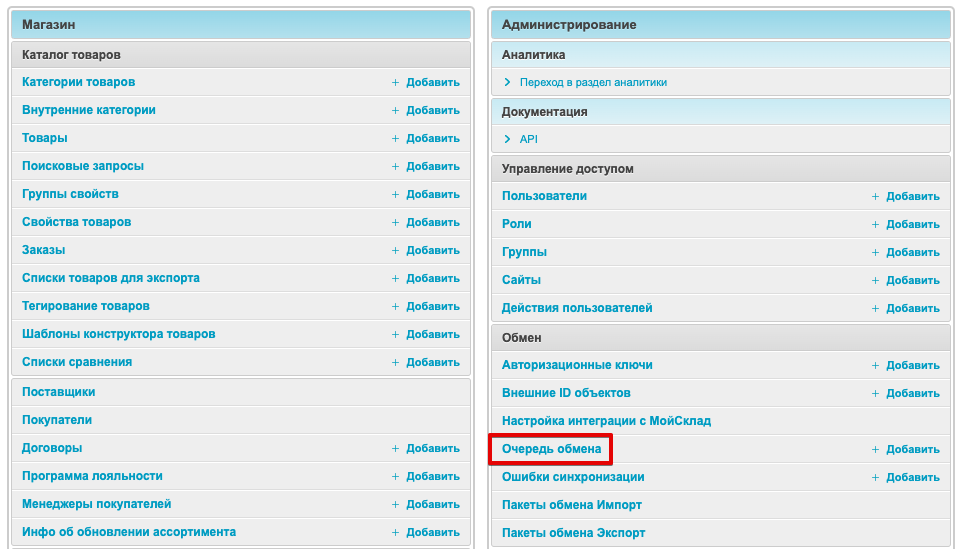Click Добавить next to Категории товаров
Viewport: 964px width, 549px height.
[432, 82]
